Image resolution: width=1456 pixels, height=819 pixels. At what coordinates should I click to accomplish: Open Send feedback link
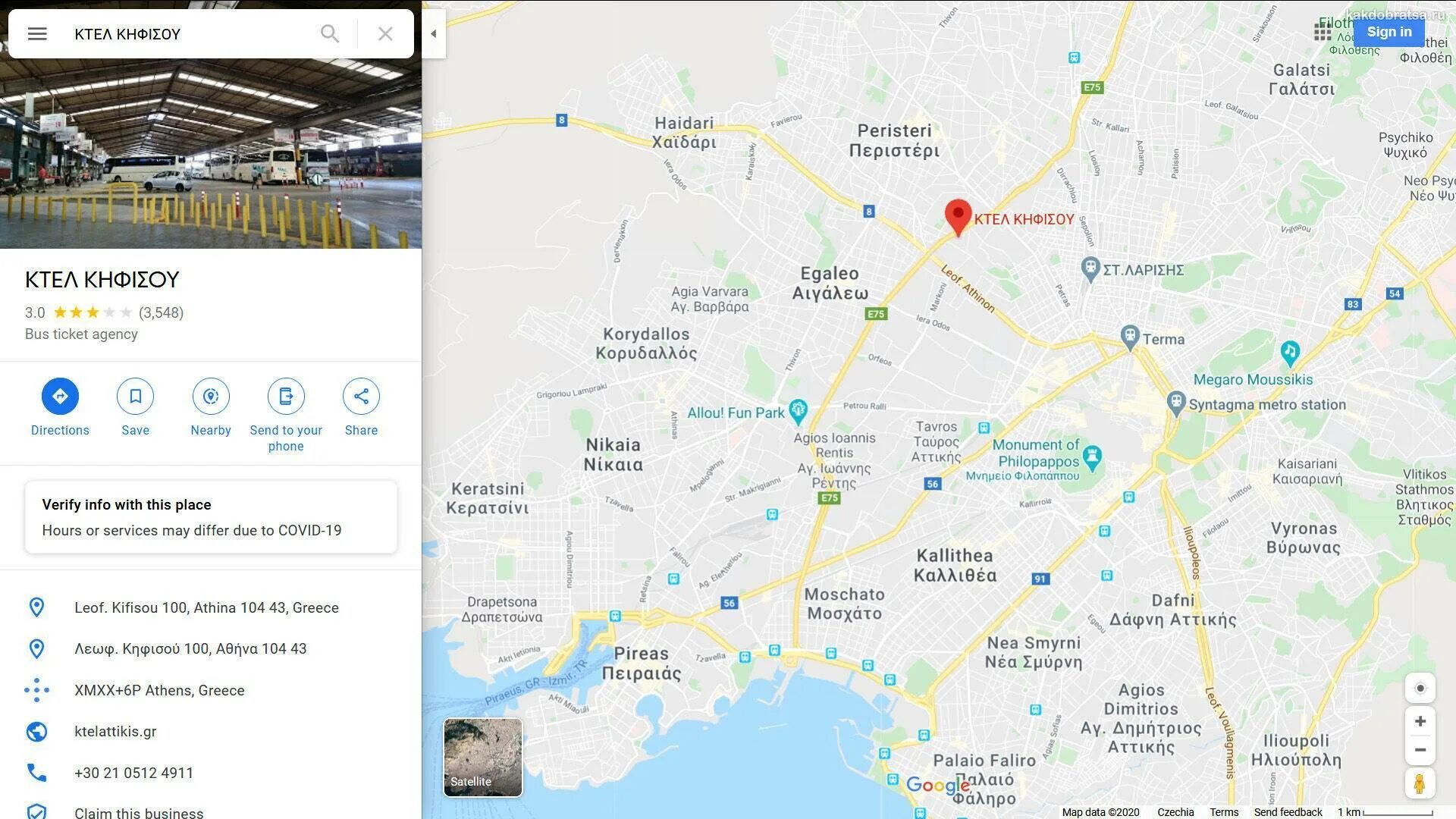tap(1288, 812)
